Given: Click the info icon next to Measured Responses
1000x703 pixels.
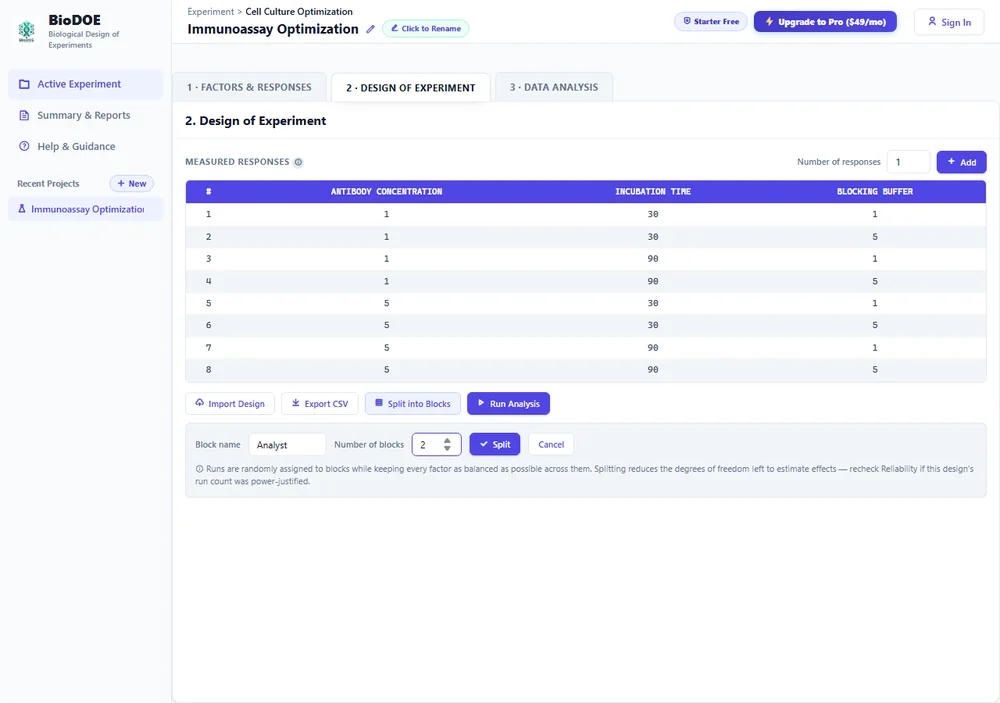Looking at the screenshot, I should 298,162.
